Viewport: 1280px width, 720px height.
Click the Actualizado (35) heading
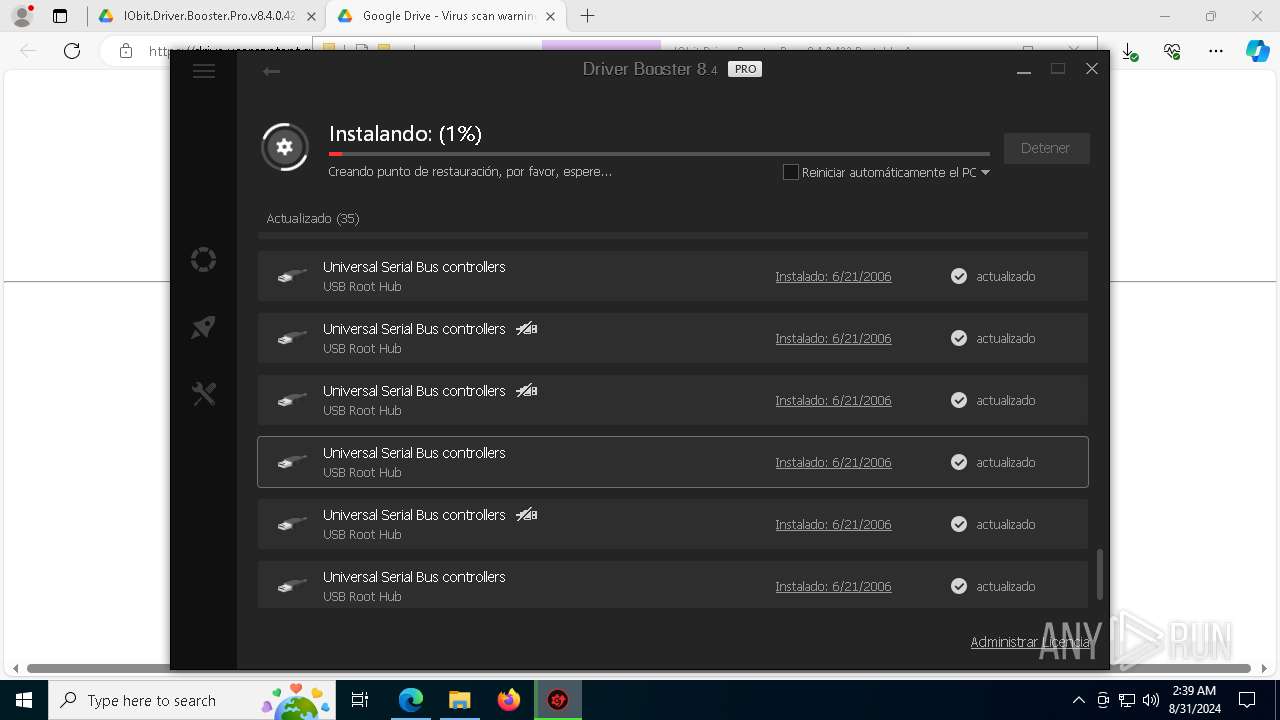313,218
